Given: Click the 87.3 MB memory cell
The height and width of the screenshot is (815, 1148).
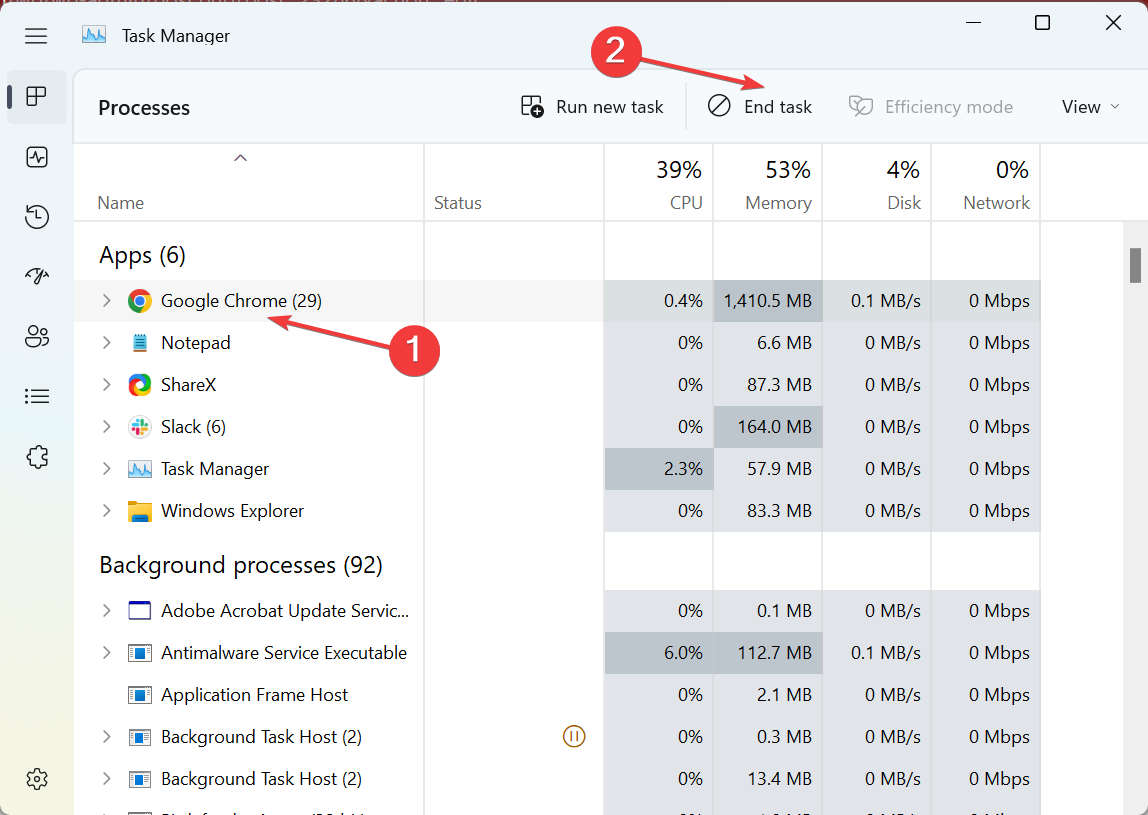Looking at the screenshot, I should [768, 385].
